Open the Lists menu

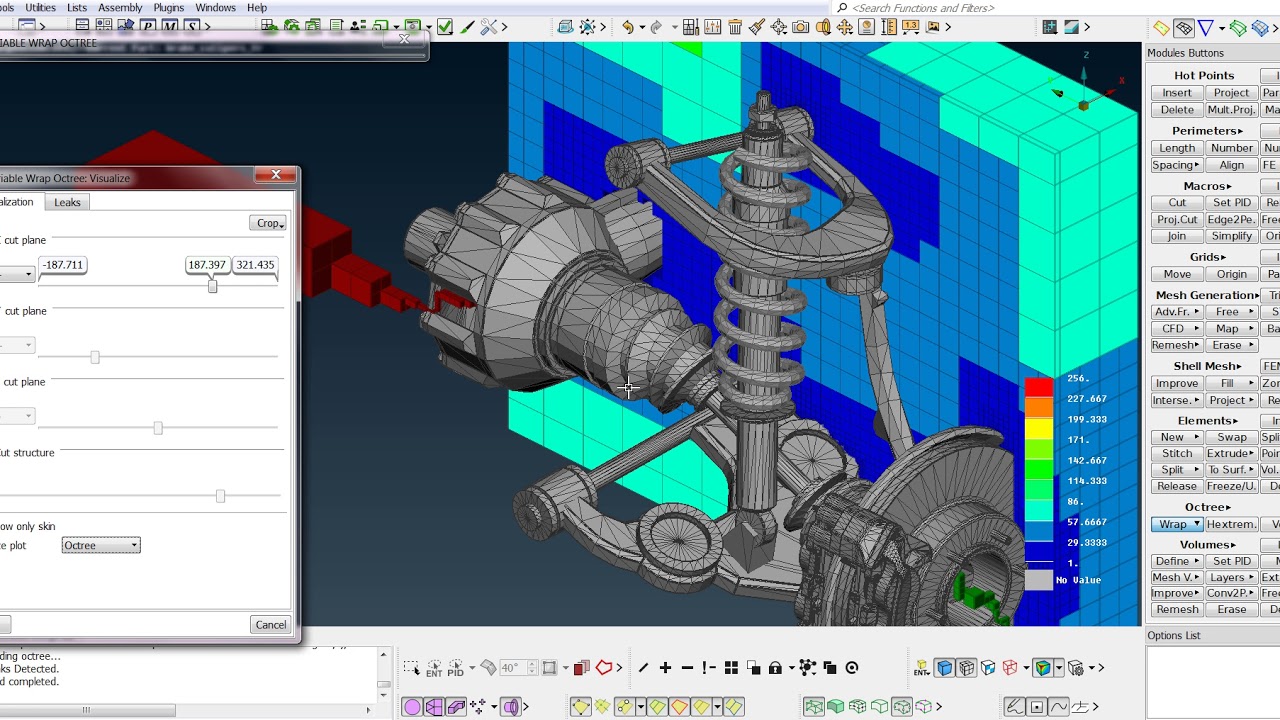pyautogui.click(x=77, y=8)
